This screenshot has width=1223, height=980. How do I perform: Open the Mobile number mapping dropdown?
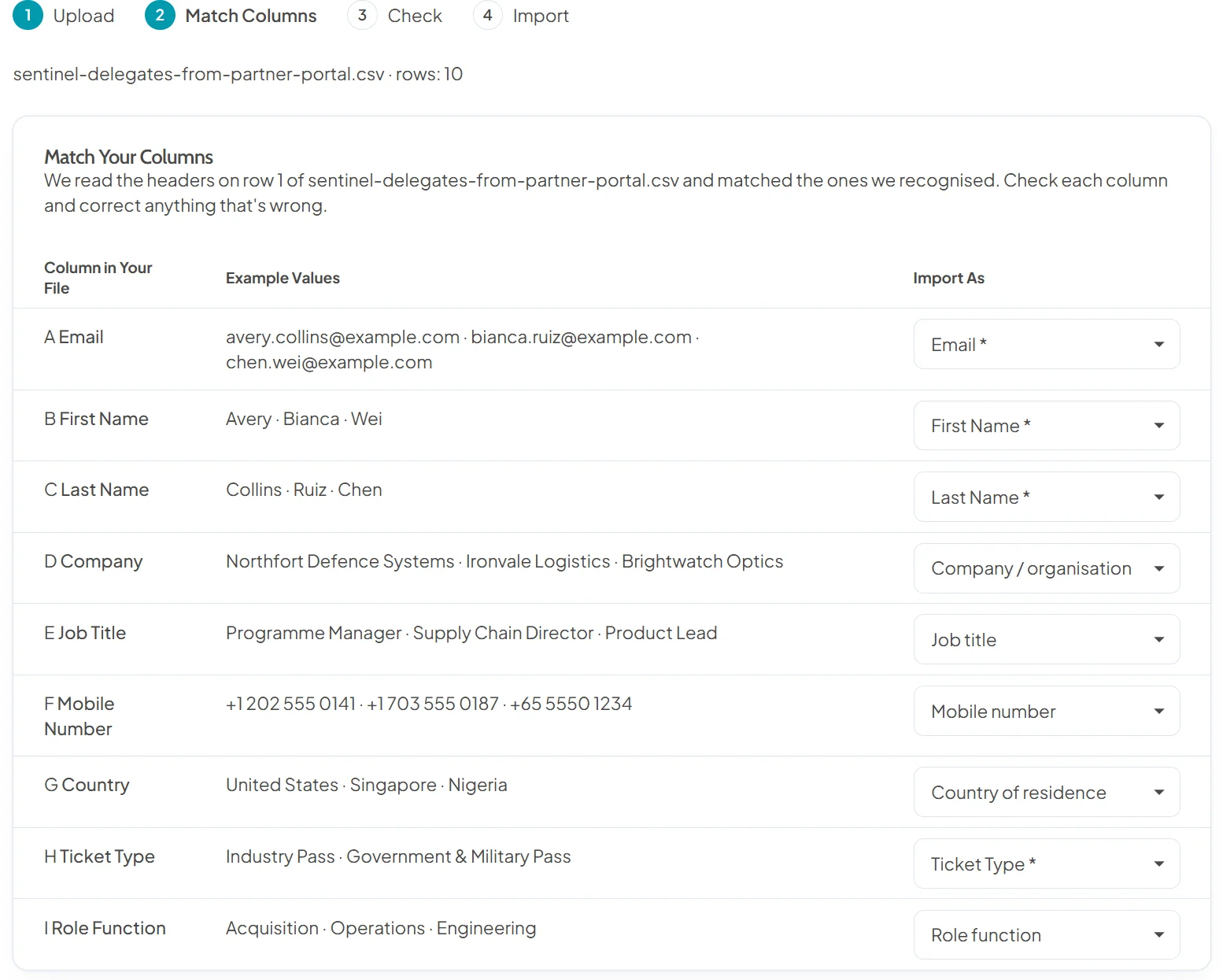click(x=1046, y=711)
